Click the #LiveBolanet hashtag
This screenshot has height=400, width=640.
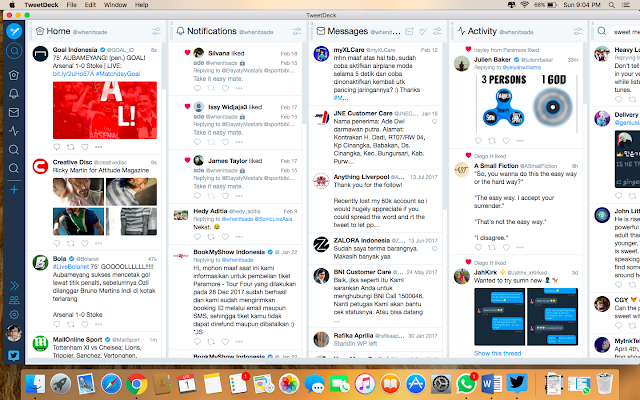[71, 267]
